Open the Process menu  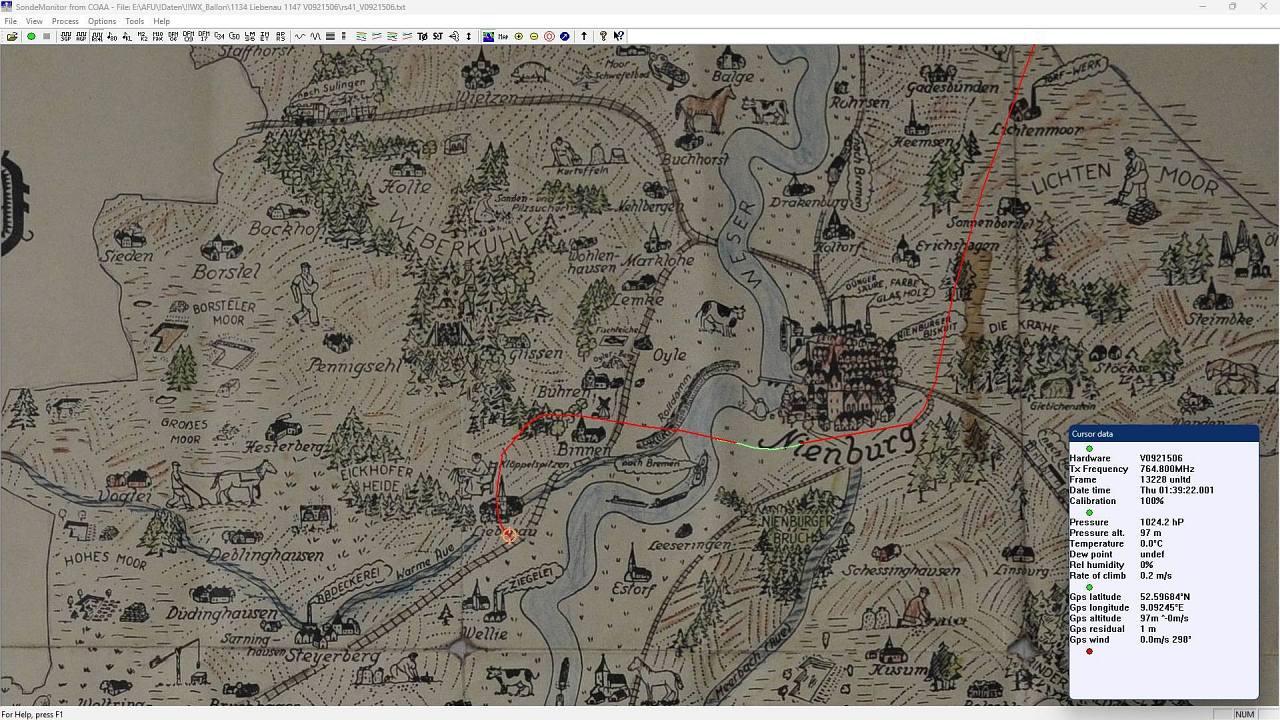(x=65, y=21)
